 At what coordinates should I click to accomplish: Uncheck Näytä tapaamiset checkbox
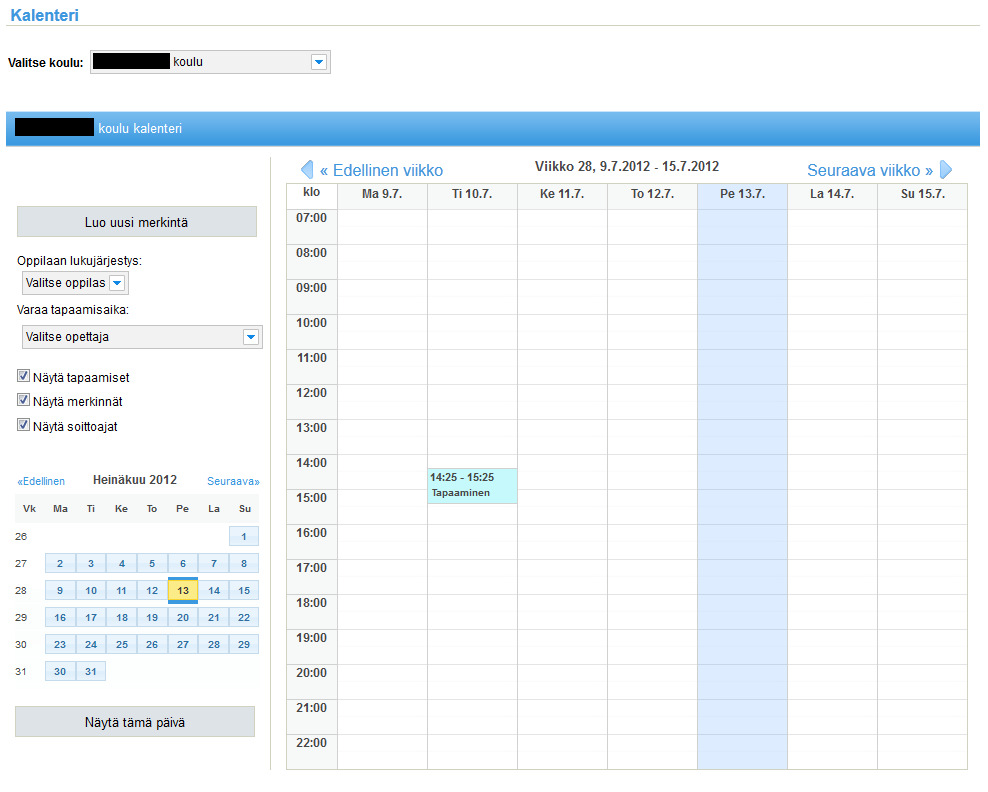coord(23,376)
